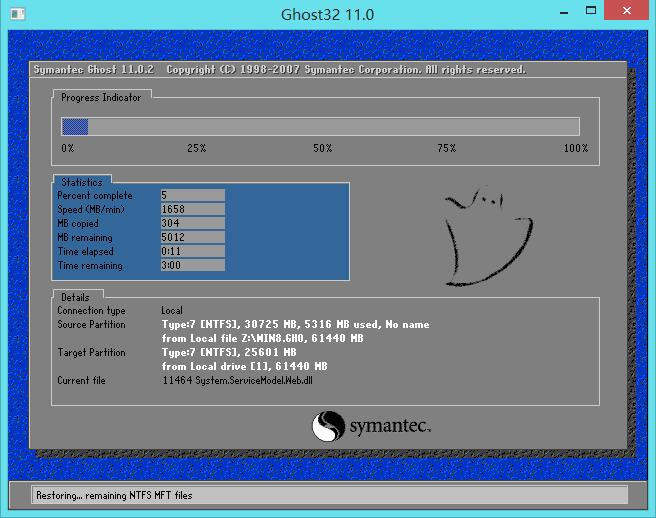Screen dimensions: 656x518
Task: Click the MB copied value field
Action: coord(192,224)
